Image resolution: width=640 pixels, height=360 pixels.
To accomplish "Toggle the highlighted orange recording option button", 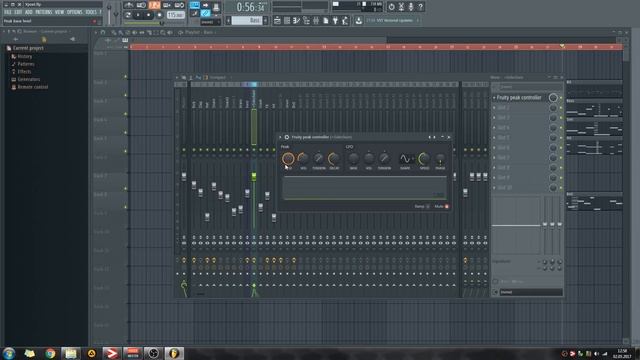I will (154, 5).
